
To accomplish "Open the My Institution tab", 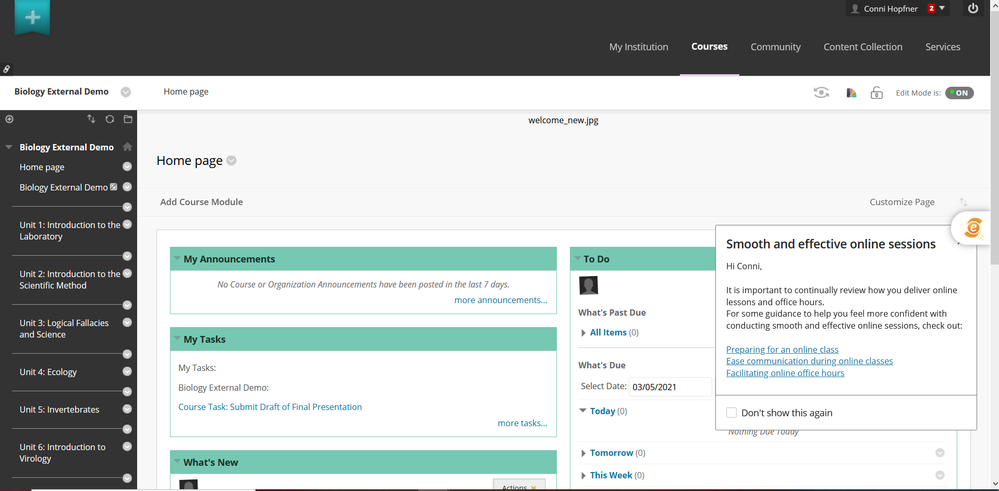I will pos(638,46).
